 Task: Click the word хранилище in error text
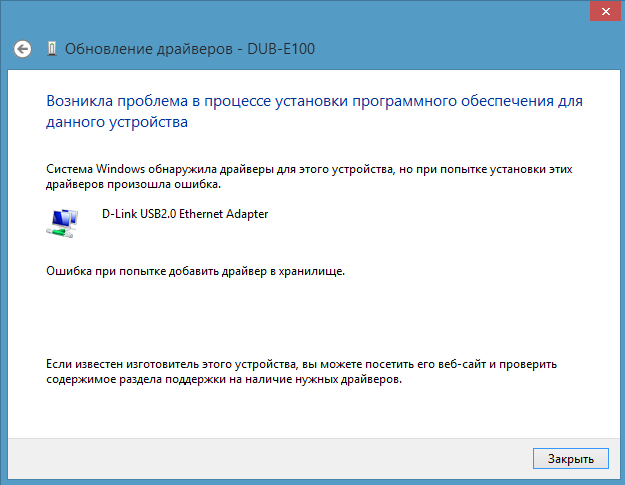coord(313,271)
